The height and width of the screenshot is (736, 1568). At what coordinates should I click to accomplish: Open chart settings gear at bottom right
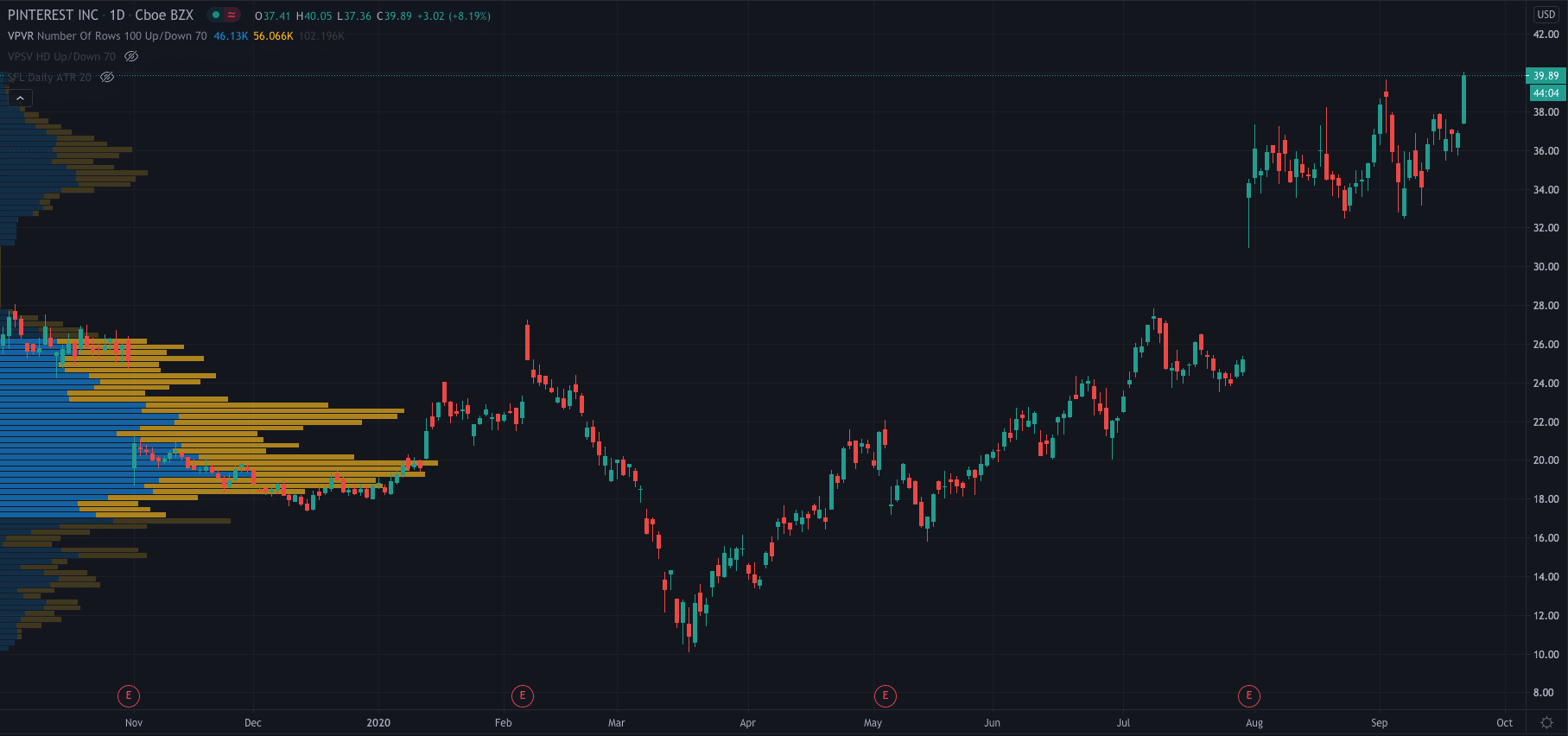tap(1546, 722)
